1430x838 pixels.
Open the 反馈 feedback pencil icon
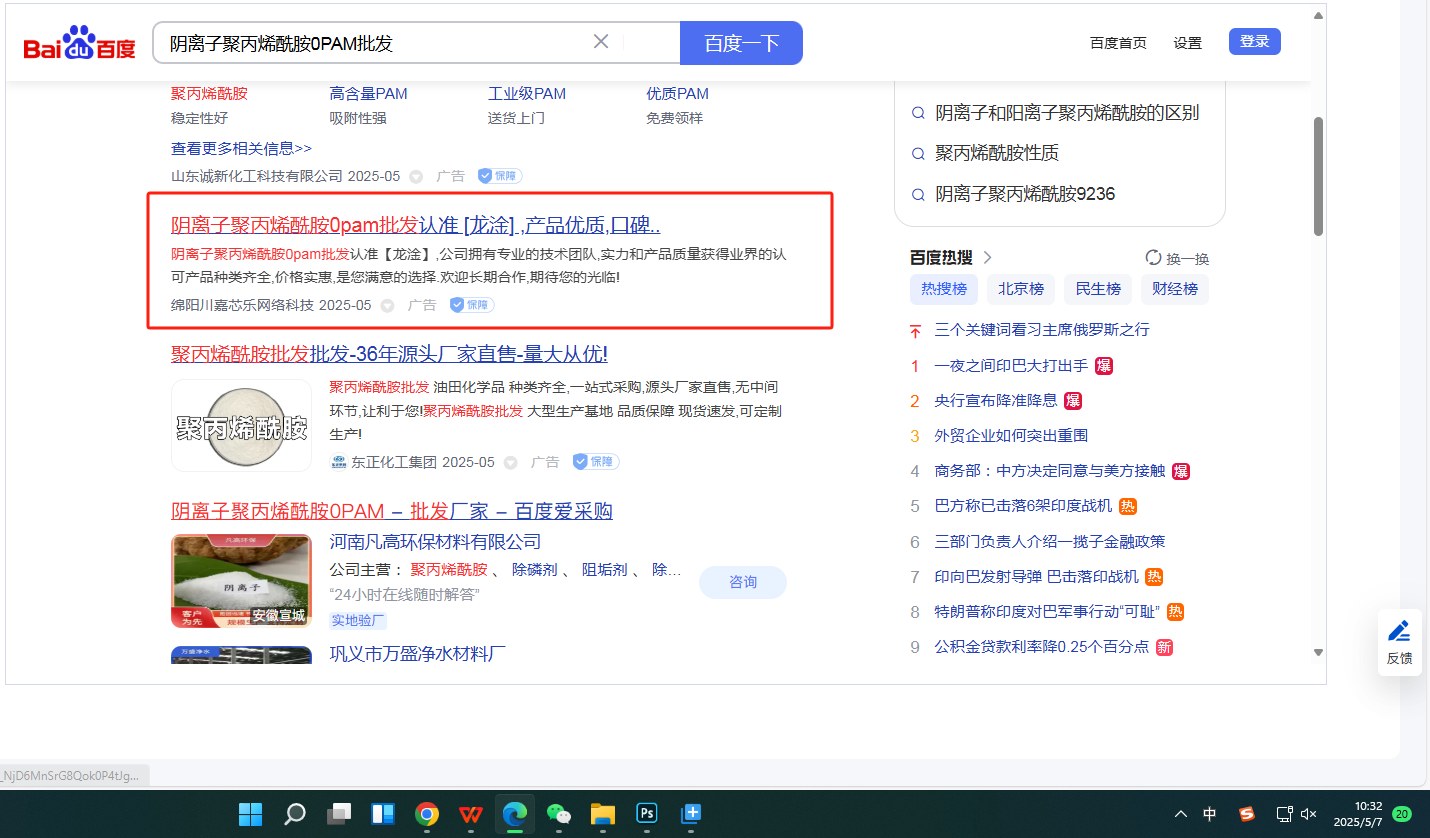pyautogui.click(x=1399, y=631)
